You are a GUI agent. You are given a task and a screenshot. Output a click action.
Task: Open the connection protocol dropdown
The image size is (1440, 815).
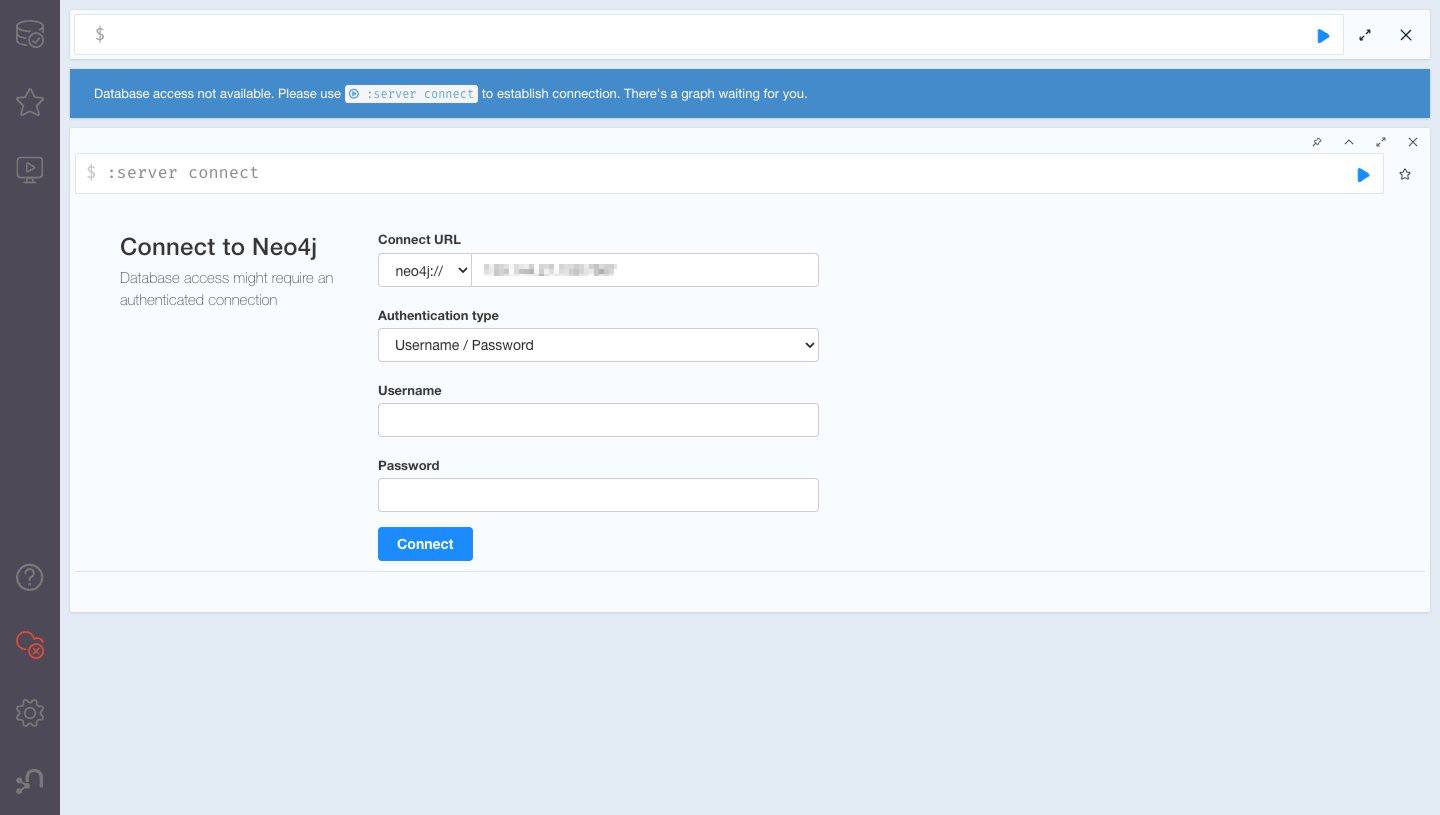point(424,270)
